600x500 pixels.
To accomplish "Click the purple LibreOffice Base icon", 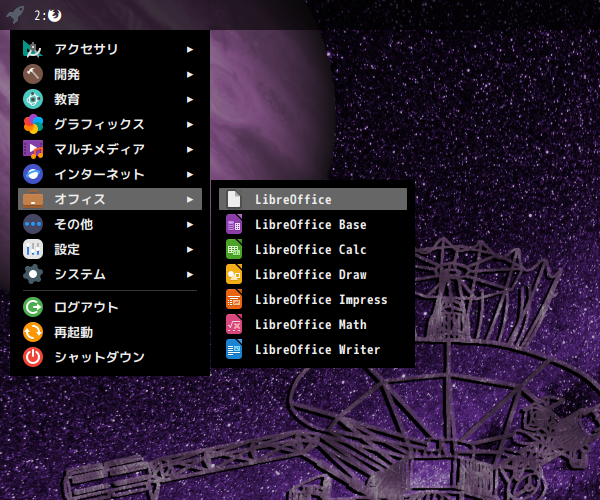I will pos(234,224).
